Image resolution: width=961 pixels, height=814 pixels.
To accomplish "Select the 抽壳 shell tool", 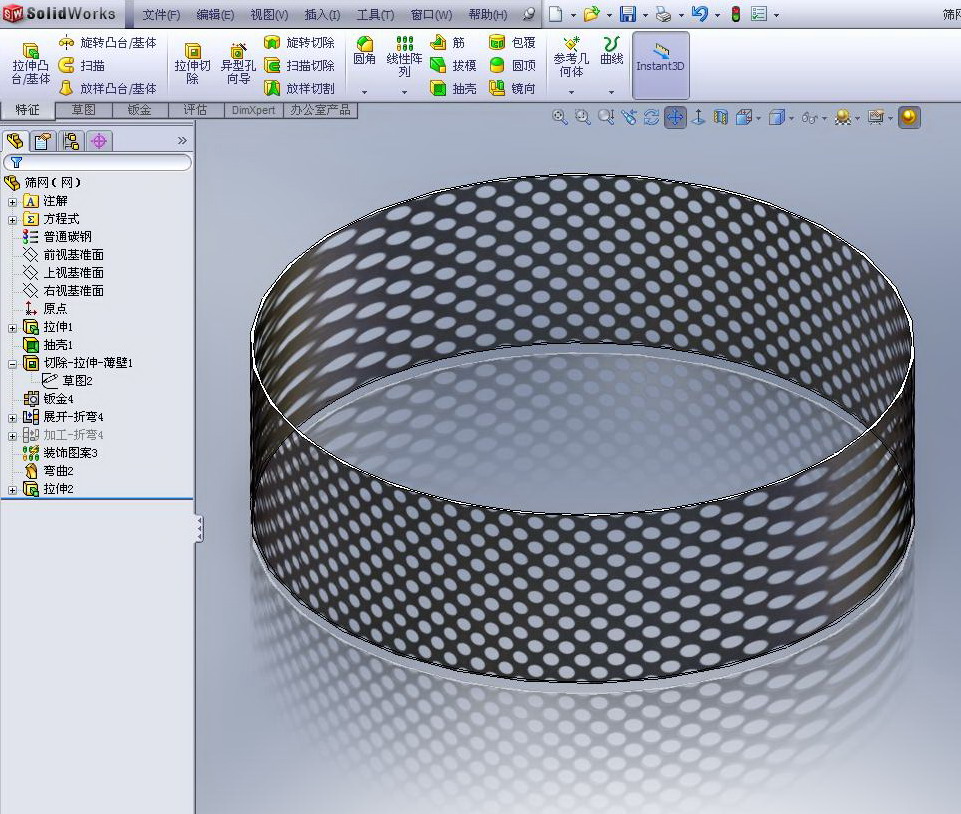I will click(x=453, y=88).
